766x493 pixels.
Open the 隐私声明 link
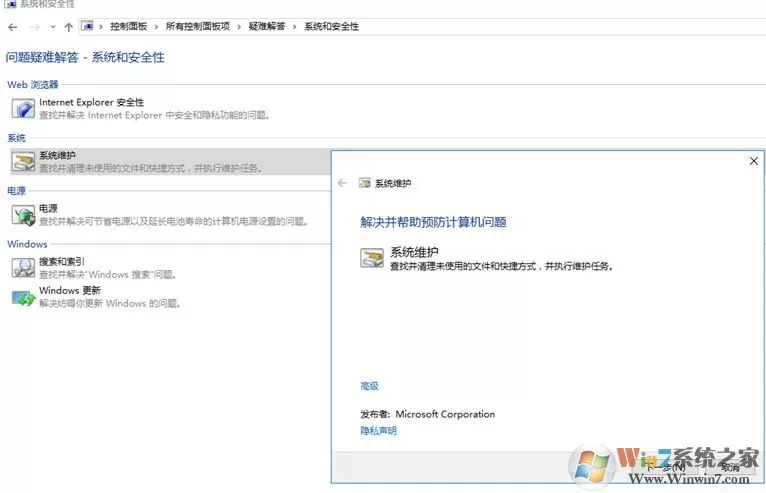pos(378,430)
